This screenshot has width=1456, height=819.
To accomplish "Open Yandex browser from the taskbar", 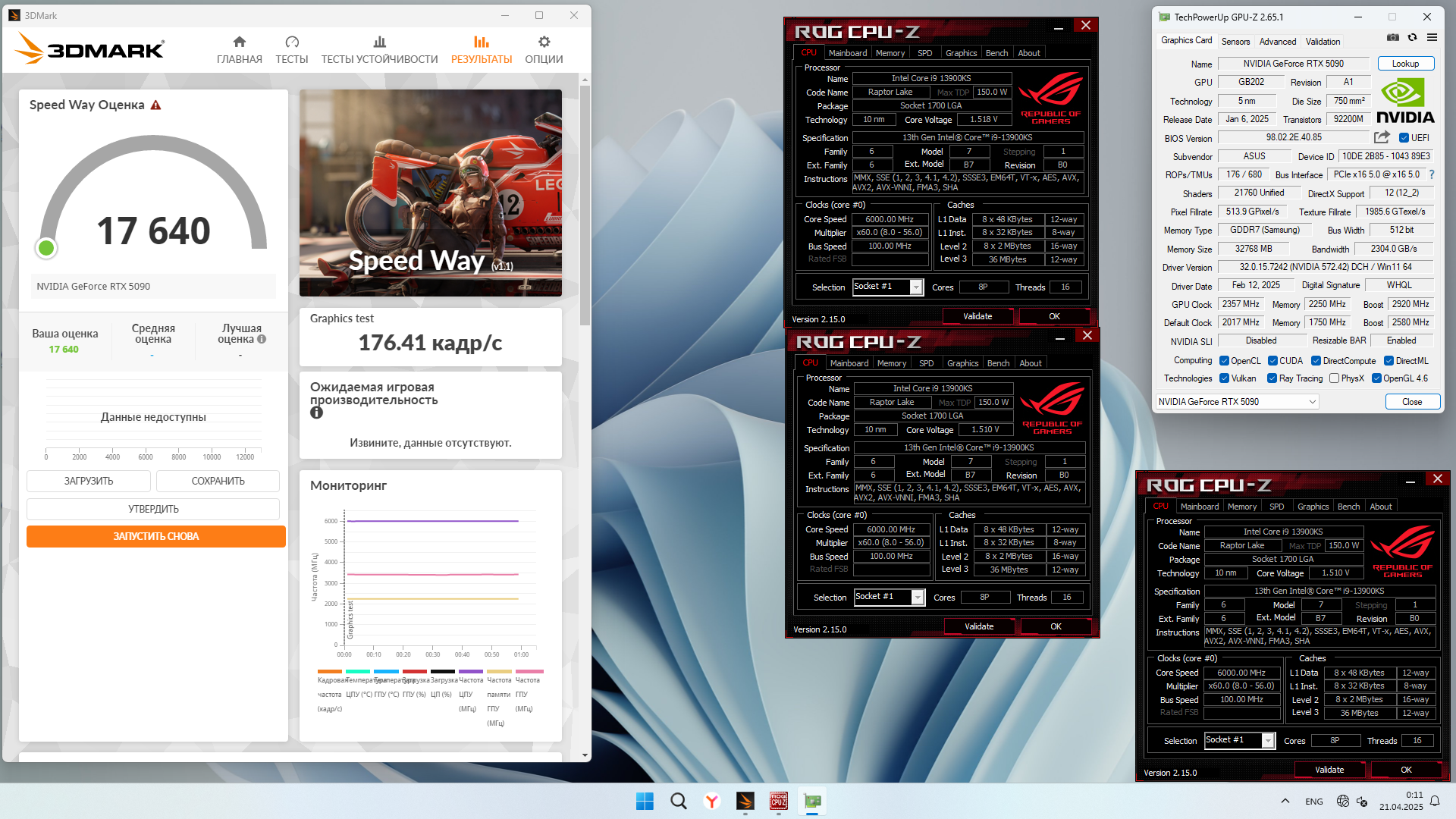I will click(x=711, y=801).
